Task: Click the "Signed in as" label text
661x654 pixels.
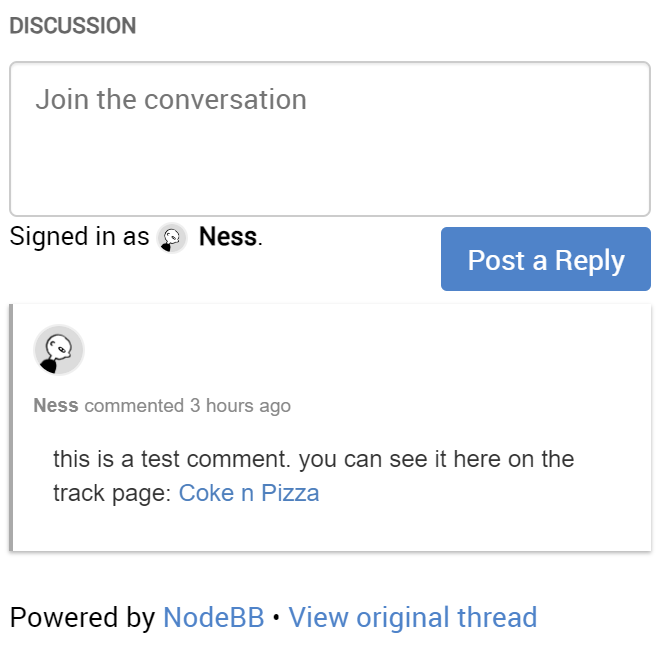Action: pyautogui.click(x=79, y=238)
